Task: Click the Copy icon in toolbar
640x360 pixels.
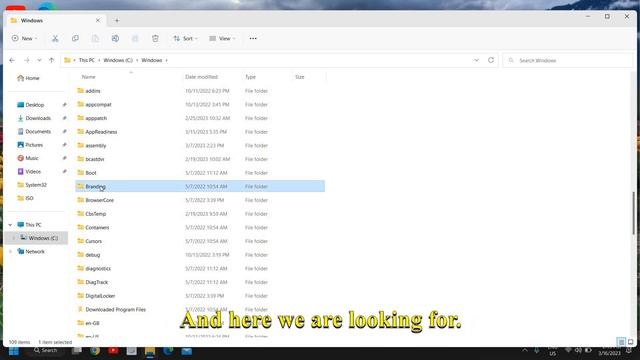Action: click(x=75, y=38)
